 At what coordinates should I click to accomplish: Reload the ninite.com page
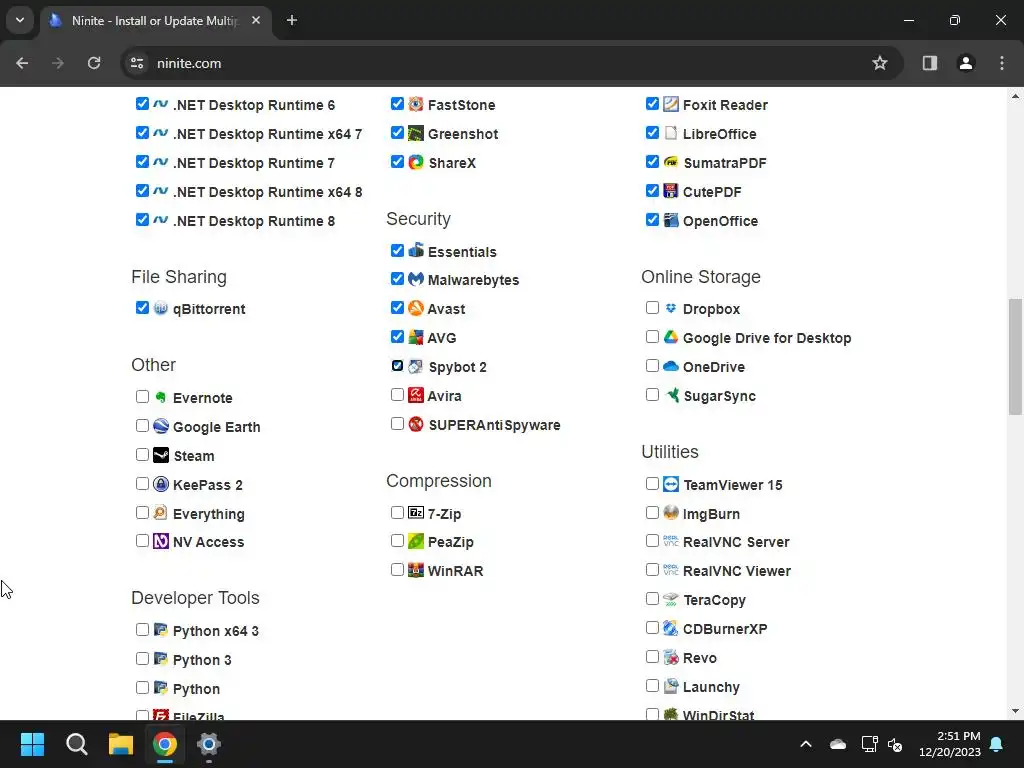94,63
